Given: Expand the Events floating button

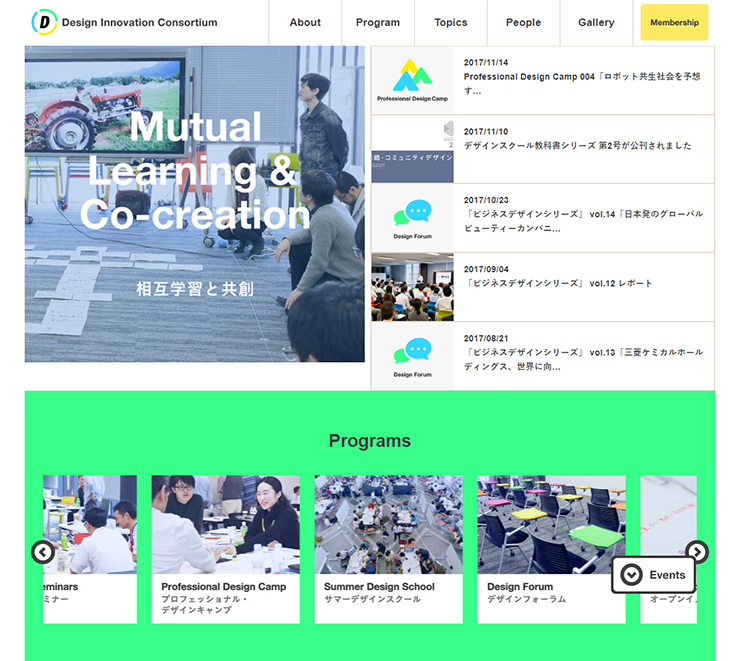Looking at the screenshot, I should click(654, 575).
